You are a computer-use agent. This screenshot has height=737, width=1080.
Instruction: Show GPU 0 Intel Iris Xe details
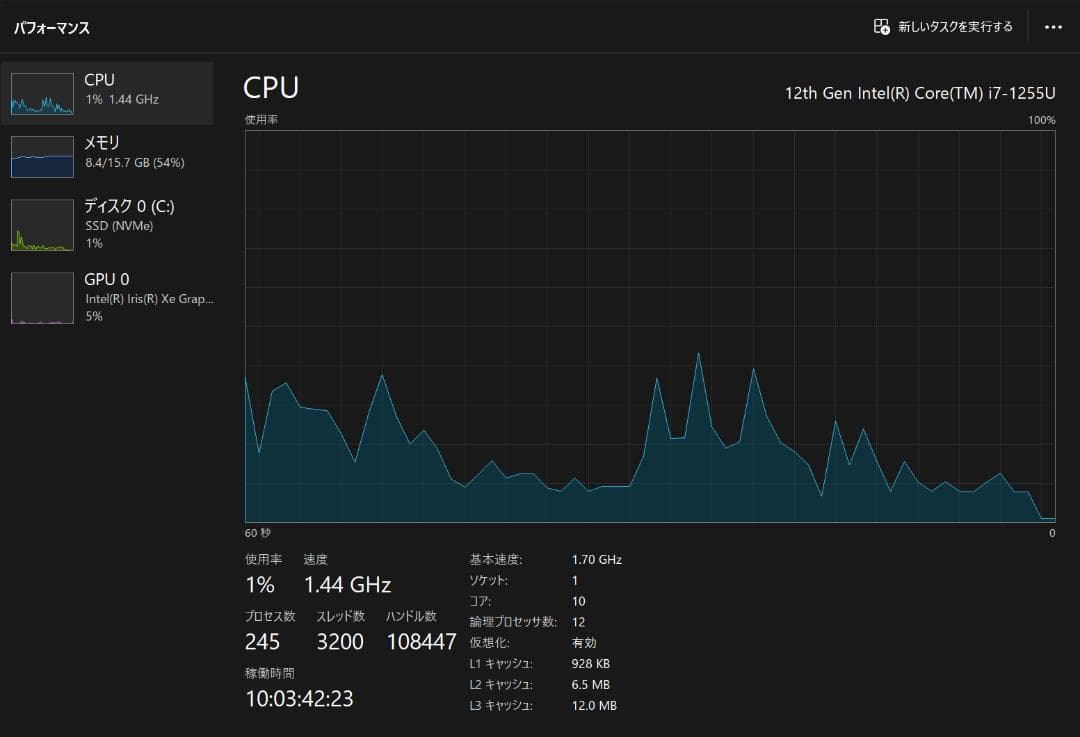coord(148,297)
